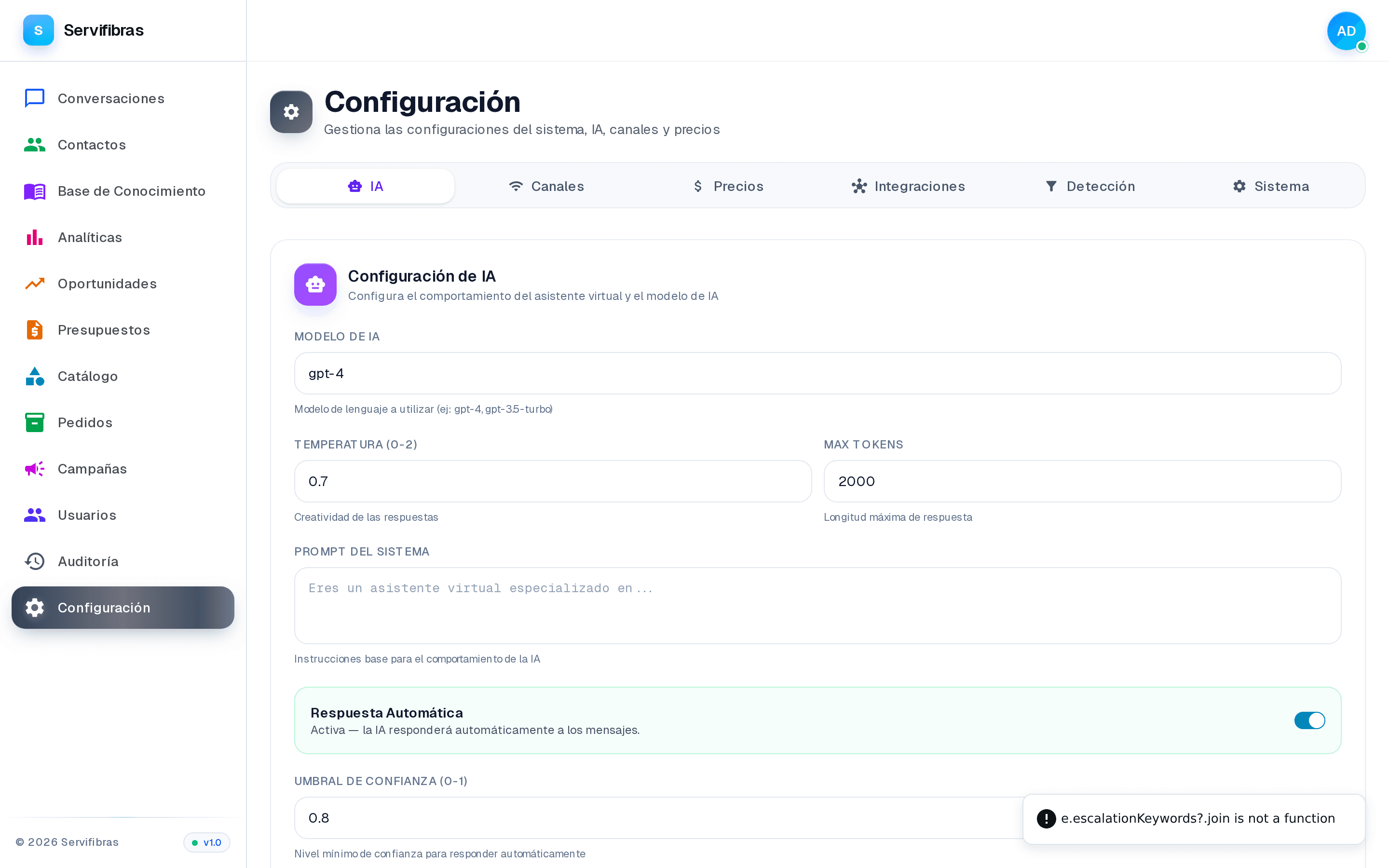1389x868 pixels.
Task: Click the Umbral de Confianza field
Action: (817, 817)
